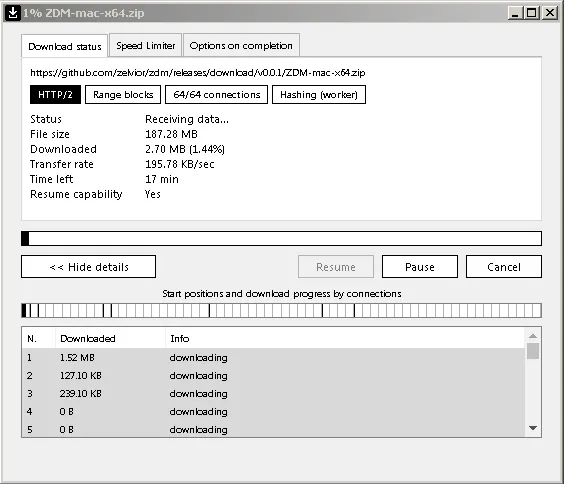Click the connections progress segment bar
The height and width of the screenshot is (484, 564).
pyautogui.click(x=281, y=310)
